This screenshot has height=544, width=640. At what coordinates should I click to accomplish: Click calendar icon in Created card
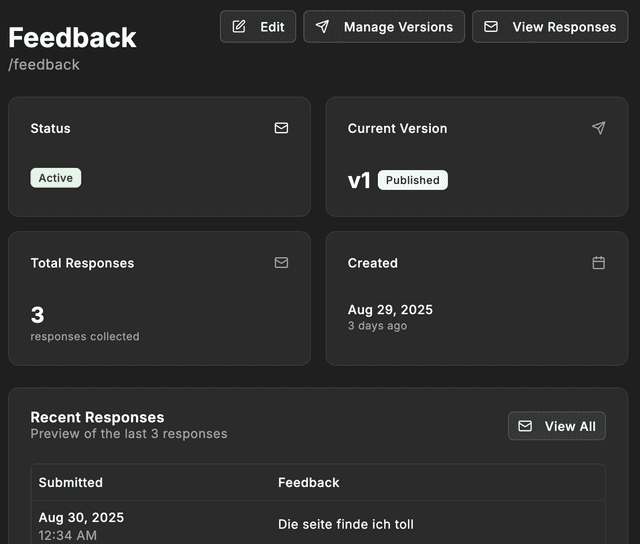coord(599,262)
